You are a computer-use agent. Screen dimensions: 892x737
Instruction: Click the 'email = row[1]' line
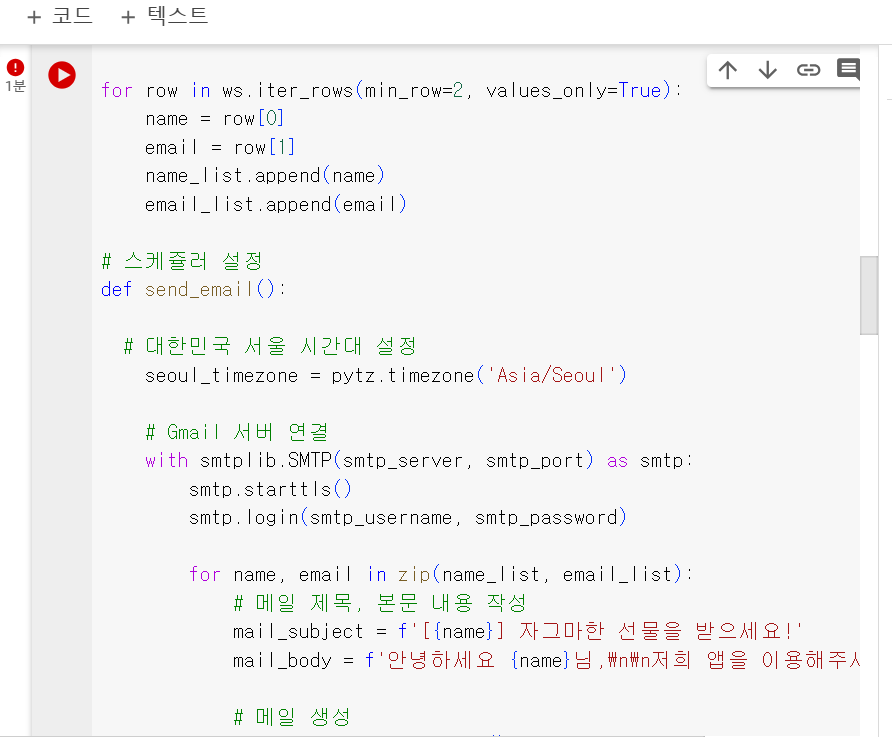coord(220,147)
